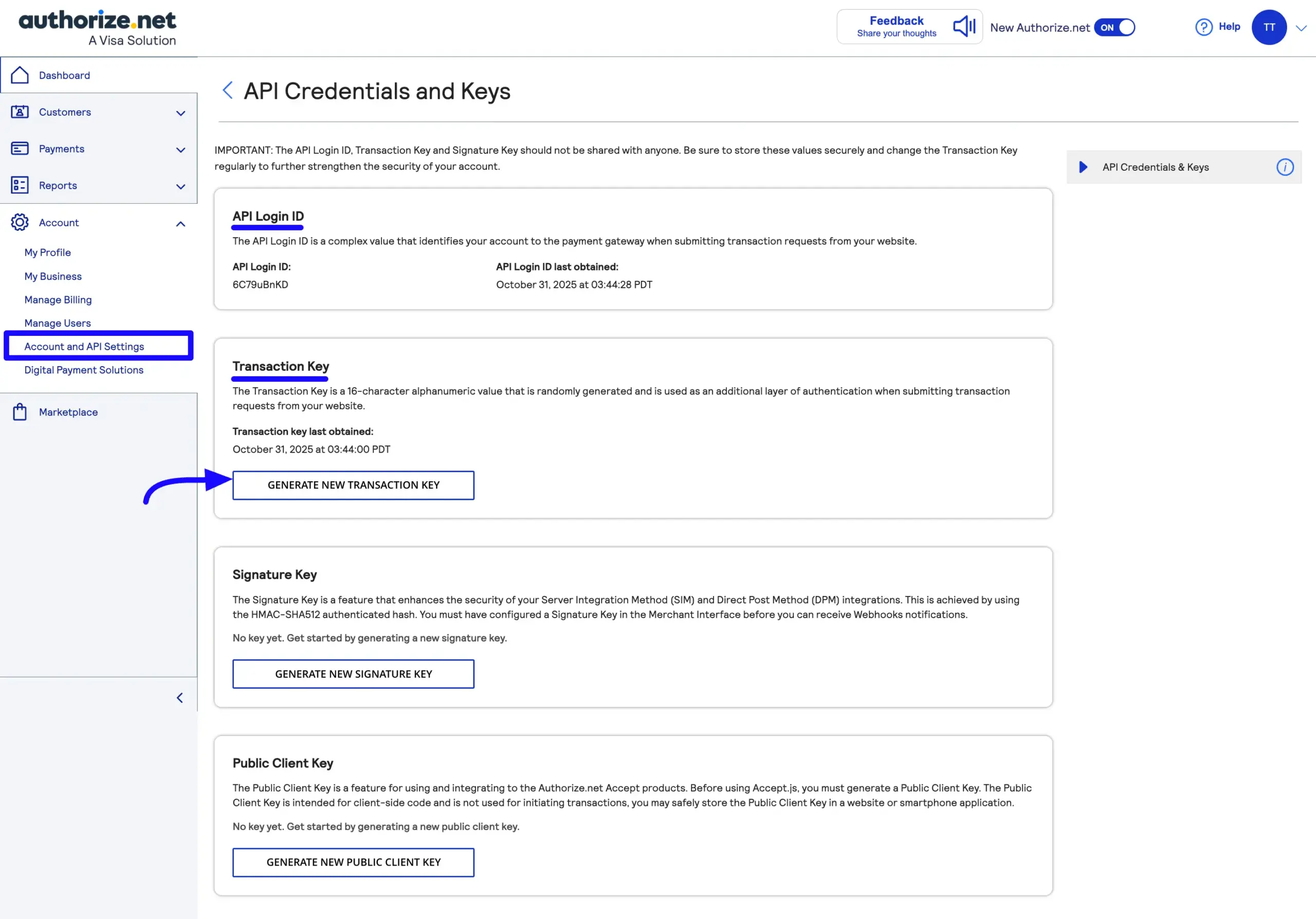The width and height of the screenshot is (1316, 919).
Task: Select Account and API Settings
Action: pyautogui.click(x=84, y=346)
